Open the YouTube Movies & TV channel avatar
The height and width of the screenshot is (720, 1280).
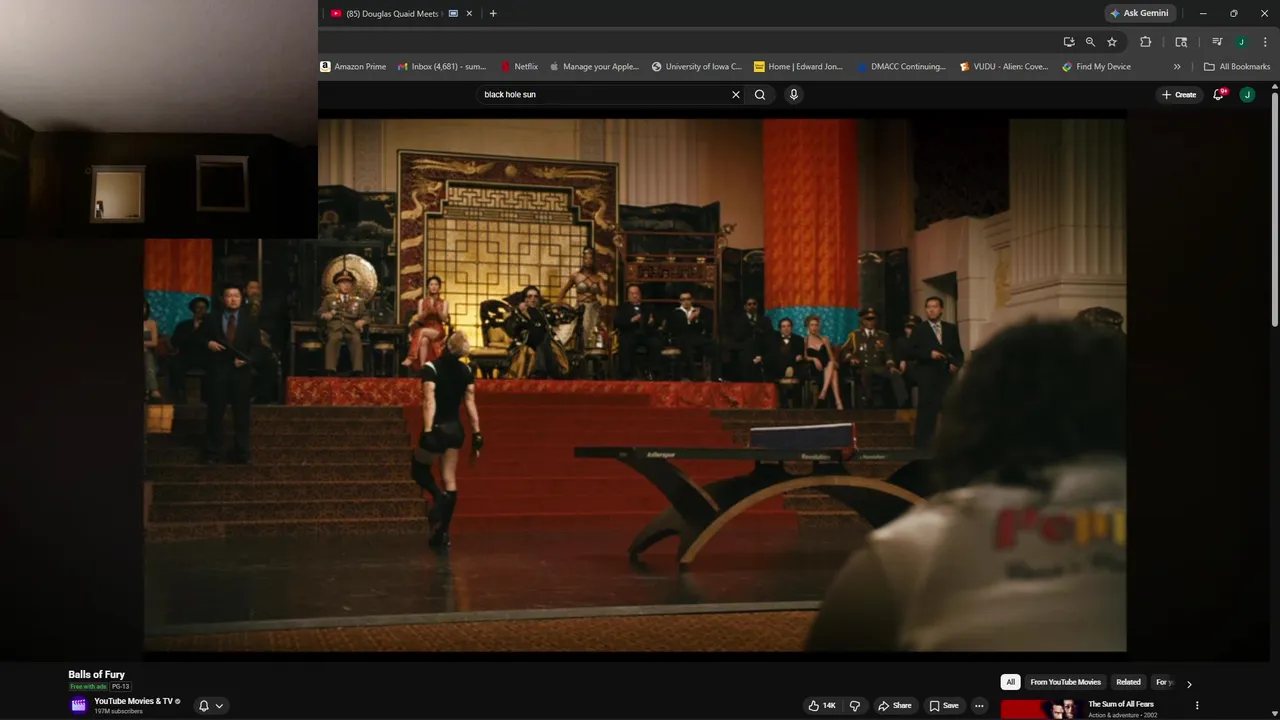click(x=78, y=705)
